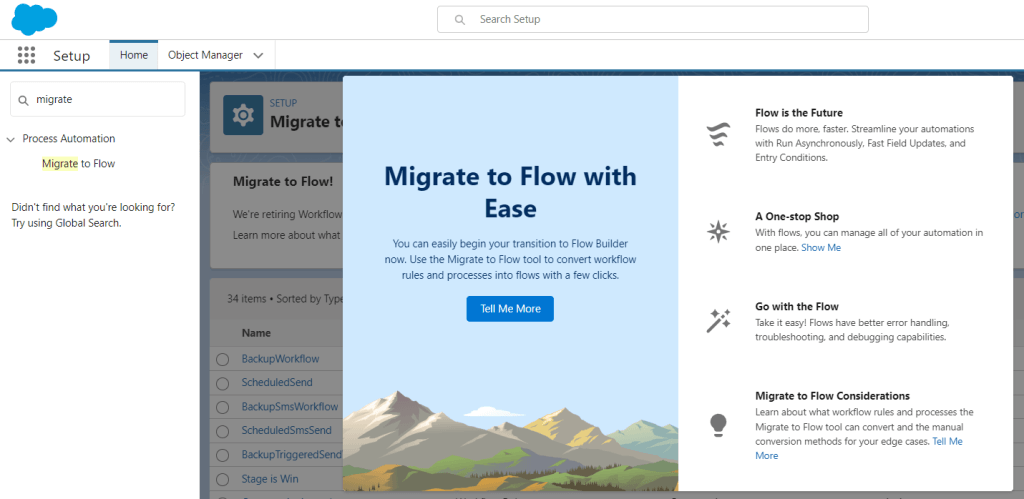Select the ScheduledSend radio button
This screenshot has width=1024, height=499.
[x=223, y=383]
